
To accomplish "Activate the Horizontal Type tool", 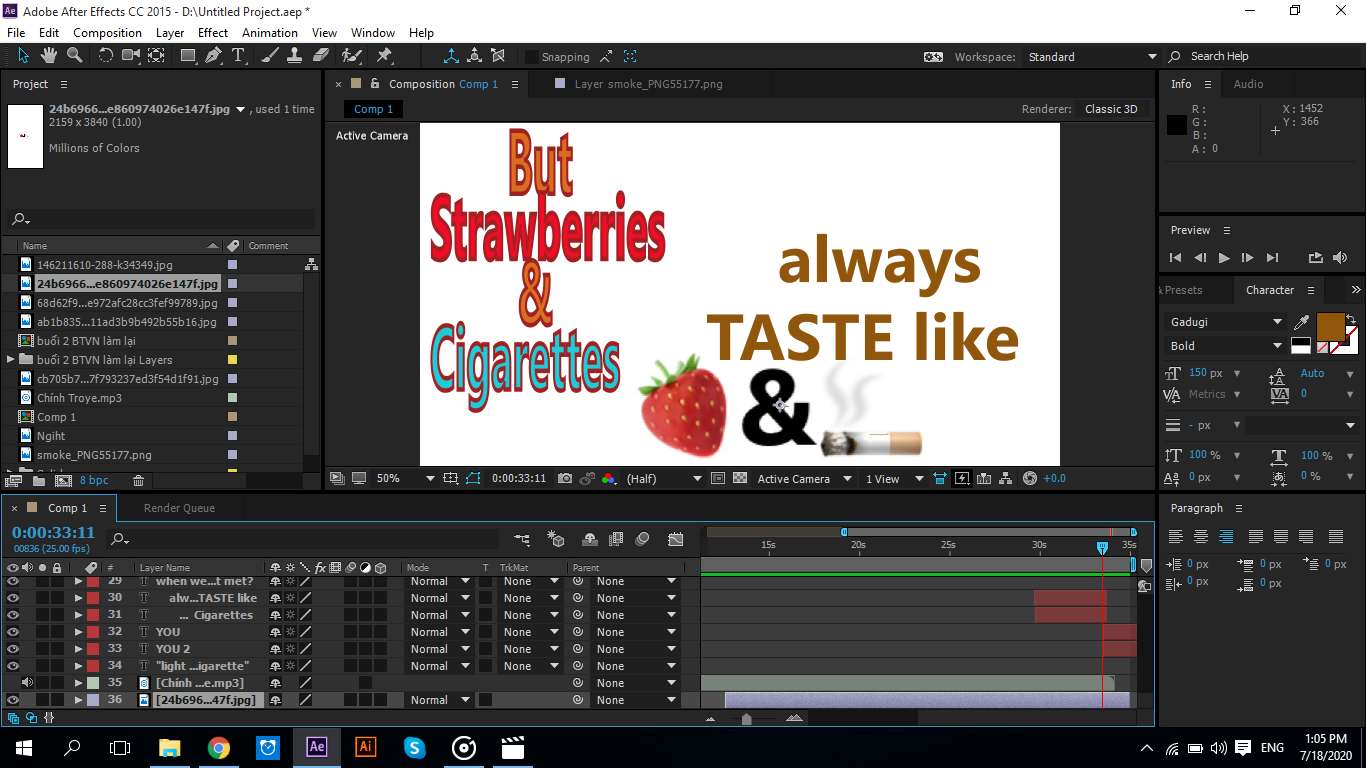I will (x=238, y=56).
